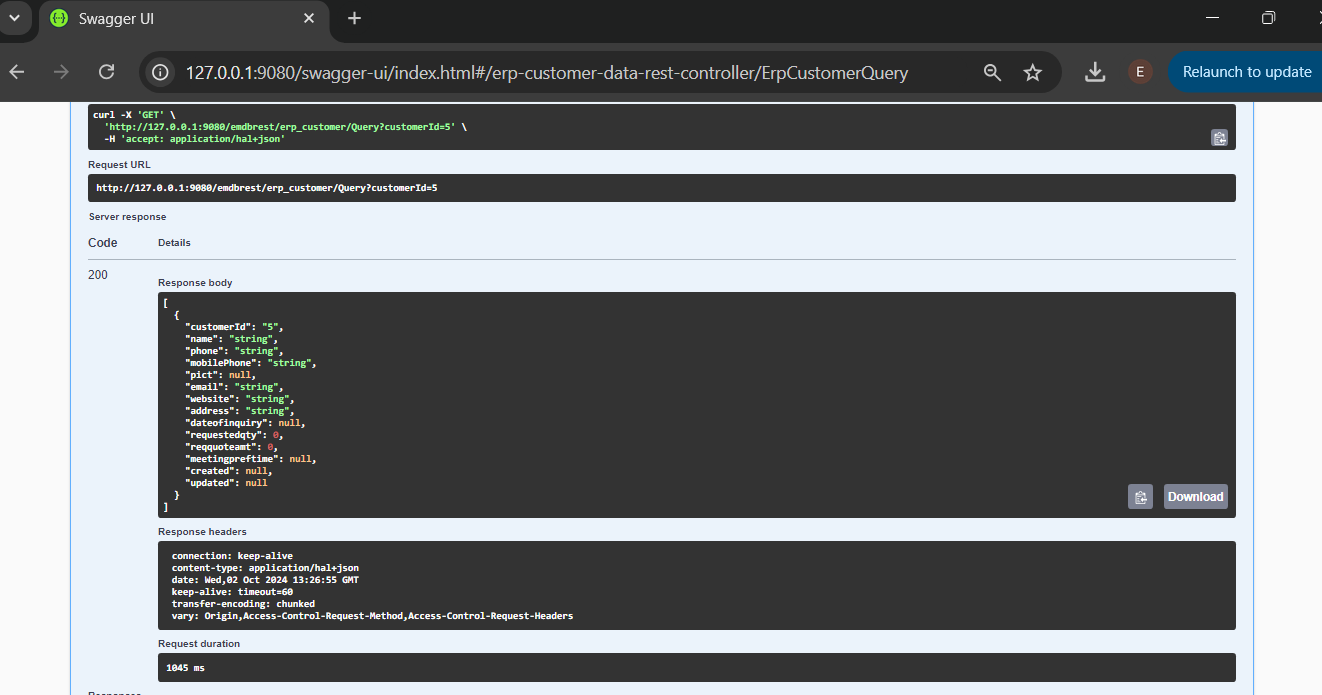Viewport: 1322px width, 695px height.
Task: Click the curl -X 'GET' line
Action: [x=134, y=115]
